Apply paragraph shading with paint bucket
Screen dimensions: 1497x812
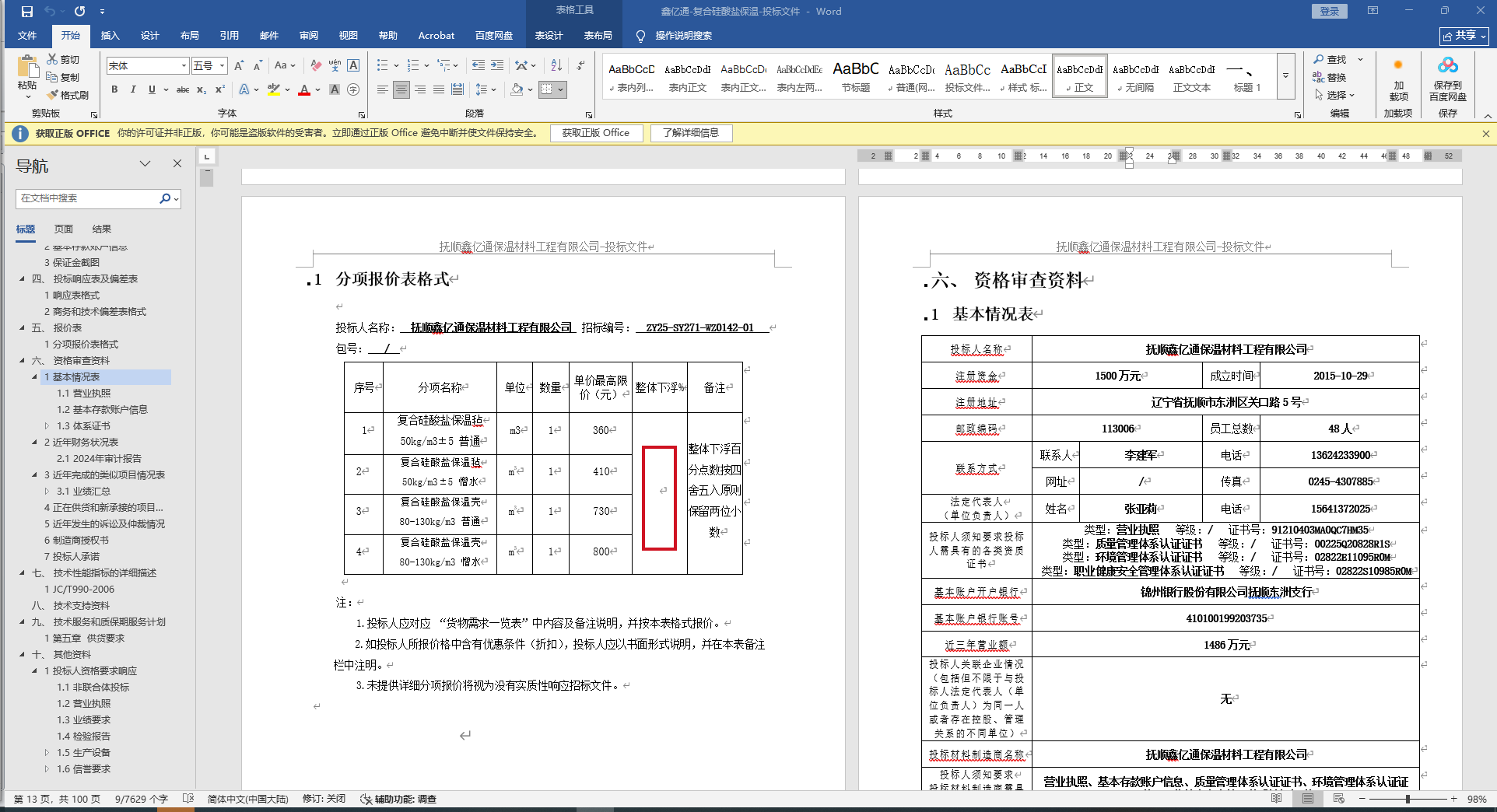516,89
